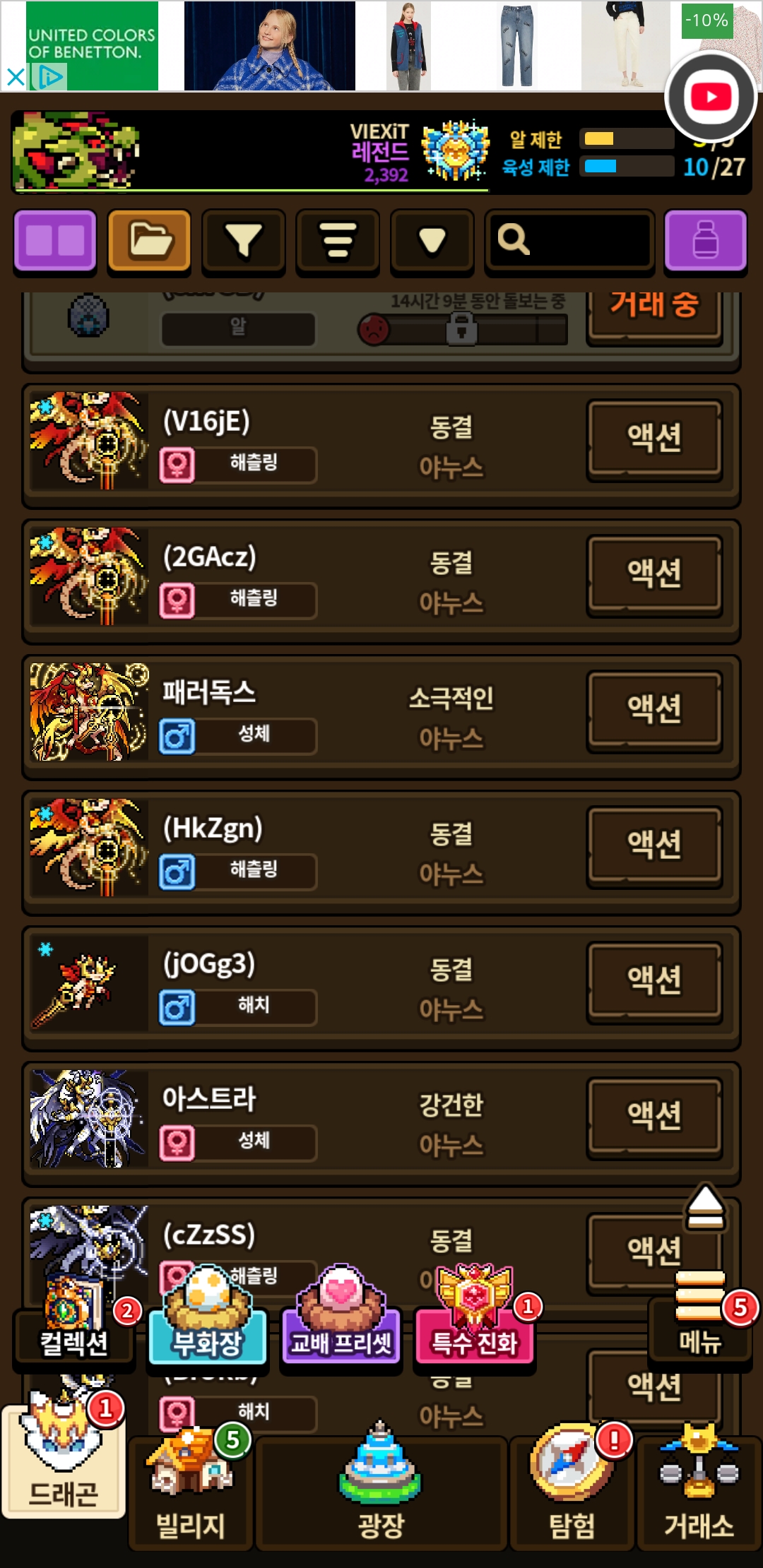This screenshot has height=1568, width=763.
Task: Click the 육성 제한 blue progress bar
Action: coord(627,167)
